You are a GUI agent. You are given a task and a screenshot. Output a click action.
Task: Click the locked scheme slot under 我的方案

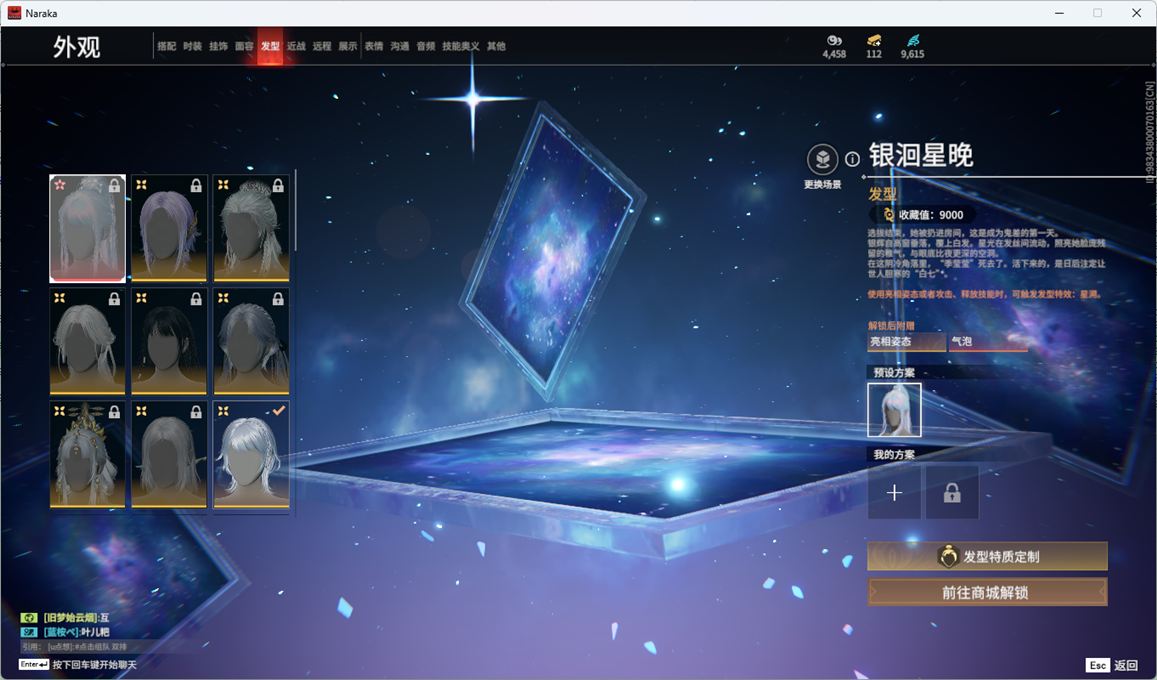953,493
